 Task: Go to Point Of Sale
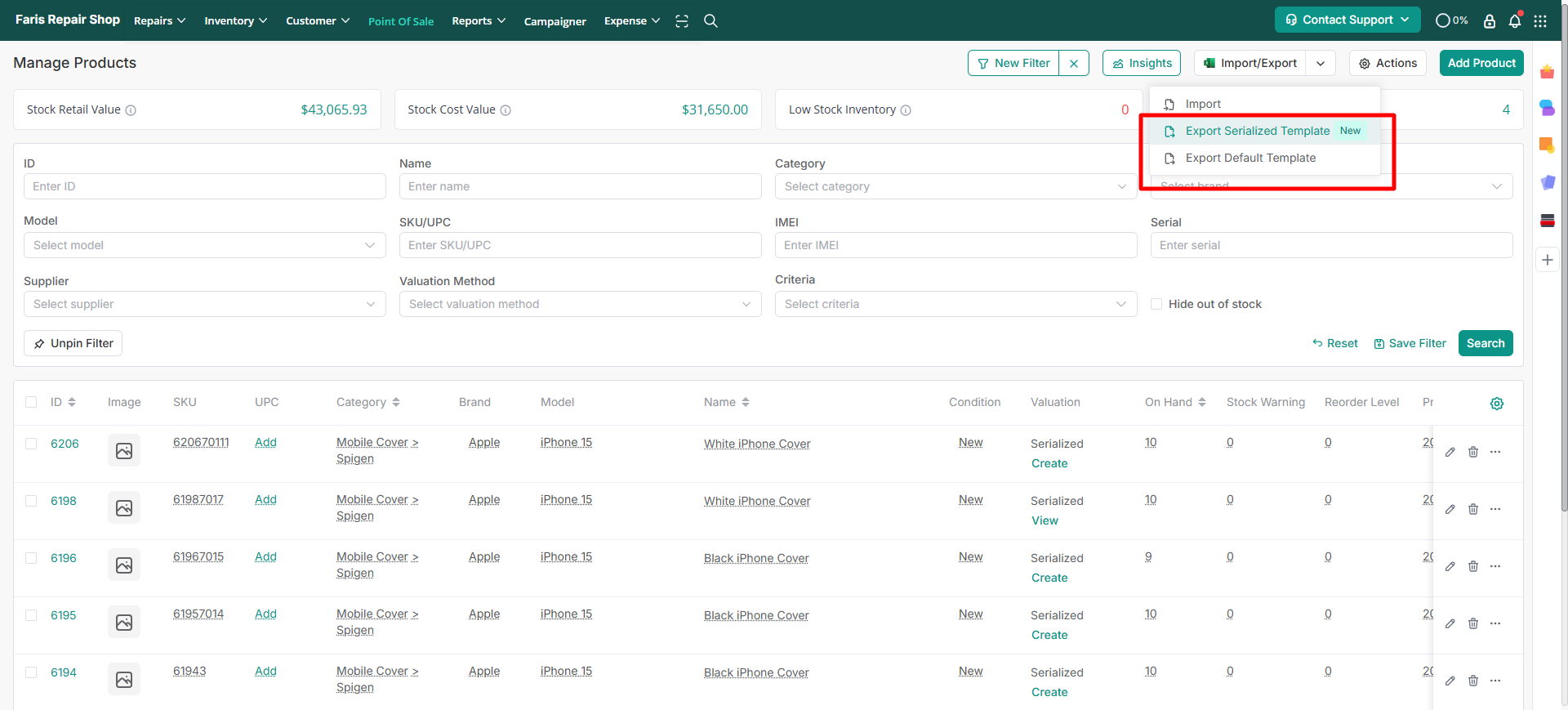pos(401,21)
